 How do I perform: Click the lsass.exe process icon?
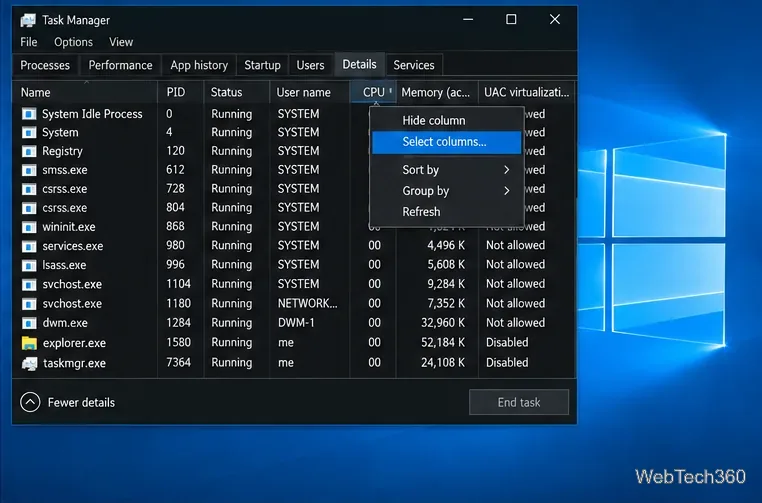(29, 265)
